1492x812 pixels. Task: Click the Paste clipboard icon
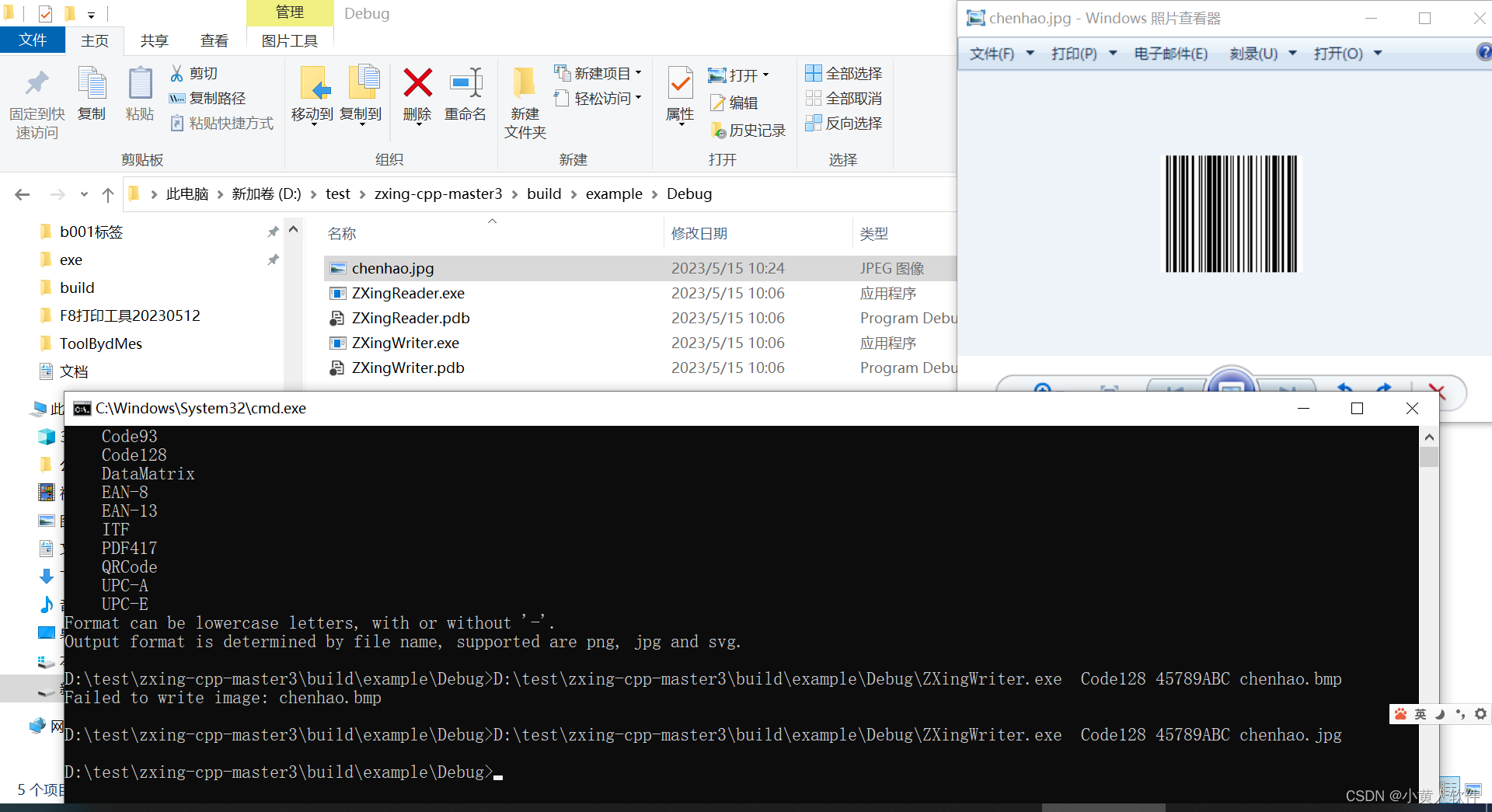coord(140,84)
